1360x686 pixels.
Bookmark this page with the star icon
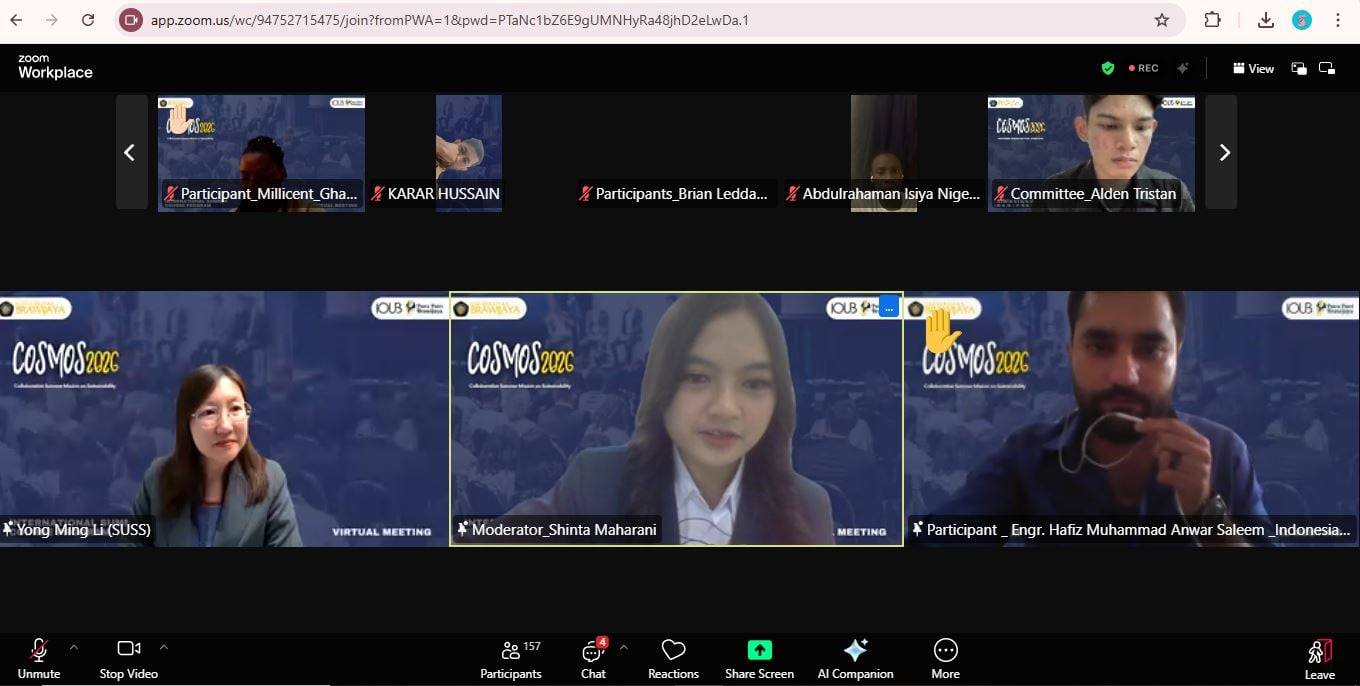pyautogui.click(x=1162, y=20)
